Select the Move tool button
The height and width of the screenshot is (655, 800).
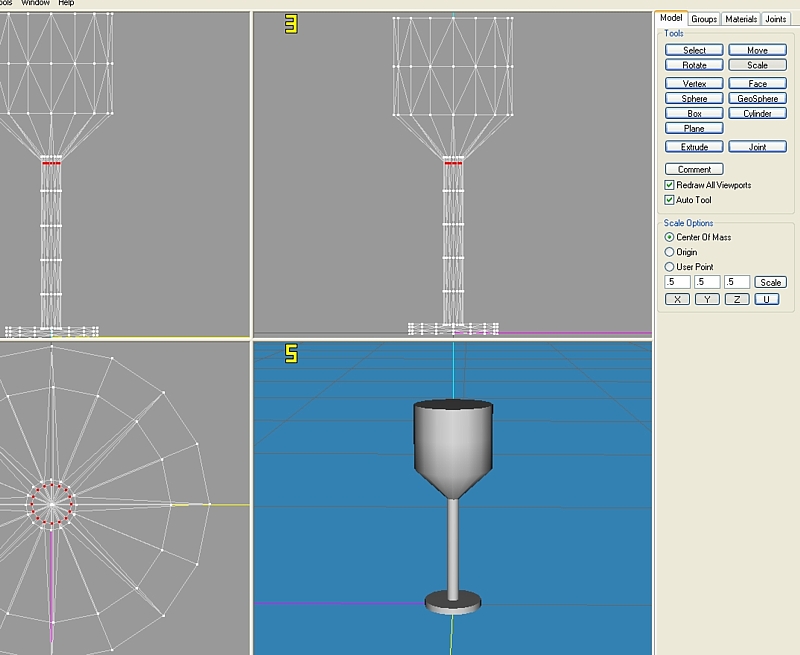click(x=757, y=50)
